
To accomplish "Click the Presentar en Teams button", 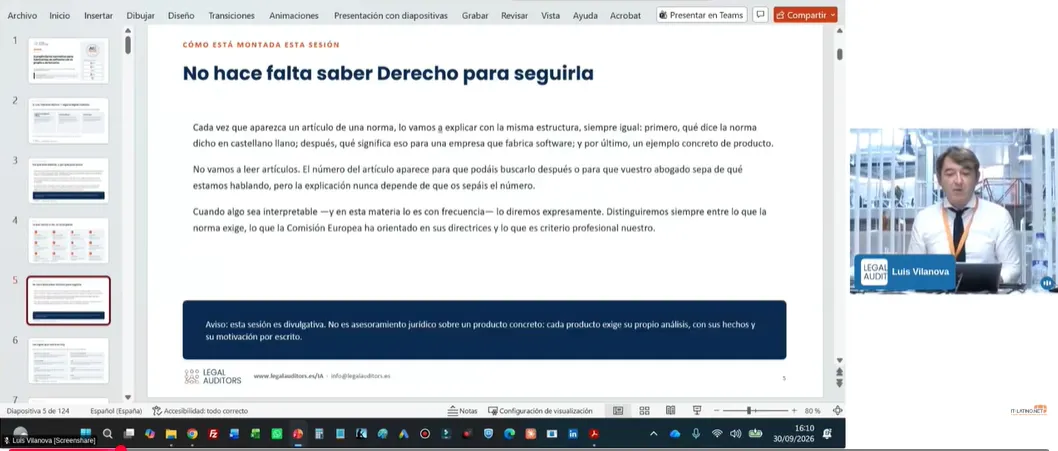I will click(702, 15).
